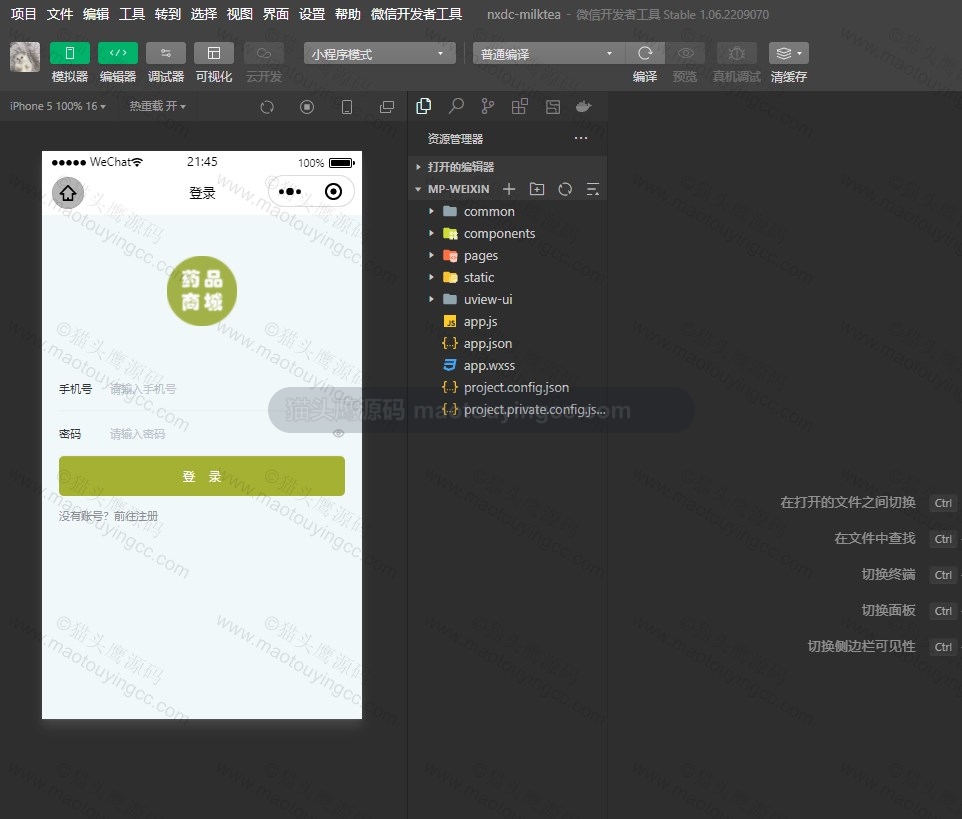This screenshot has height=819, width=962.
Task: Select the layout panel icon in sidebar
Action: point(553,106)
